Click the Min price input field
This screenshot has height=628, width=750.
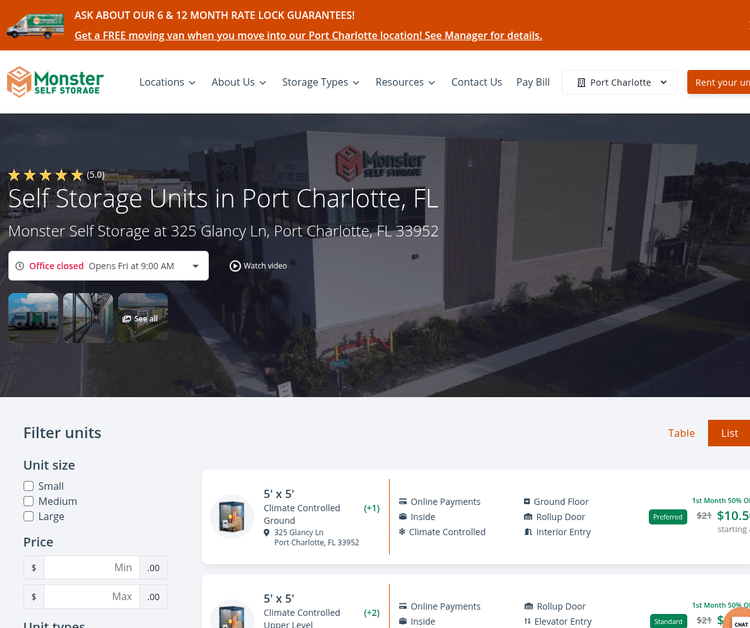pos(91,568)
